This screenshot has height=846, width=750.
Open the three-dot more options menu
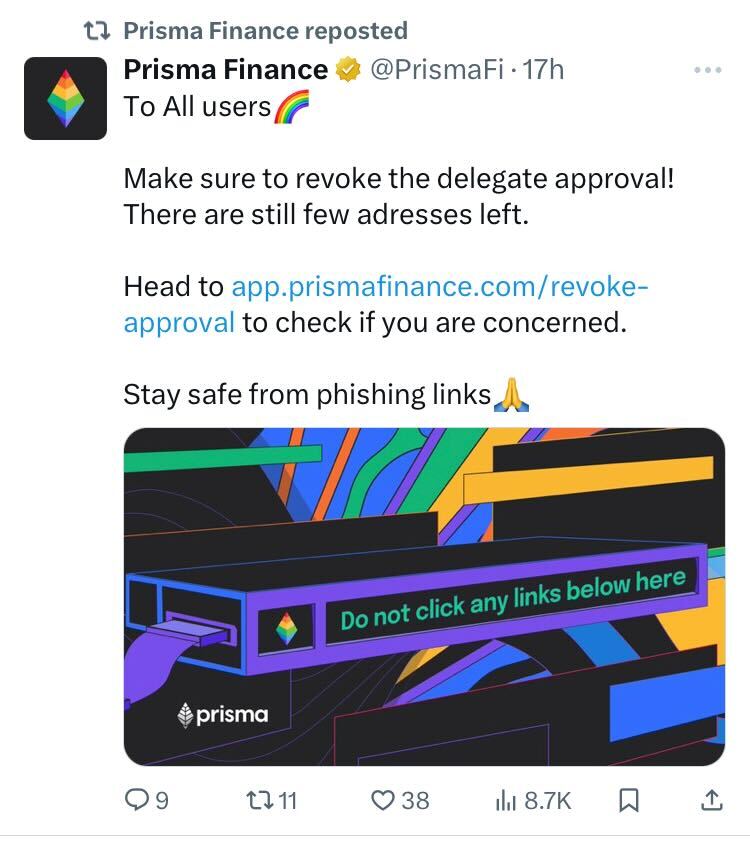pos(708,70)
